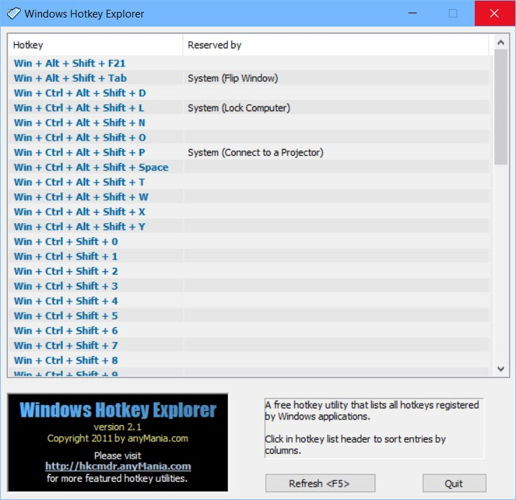Open the http://hkcmdr.anyMania.com link
This screenshot has width=516, height=500.
118,466
